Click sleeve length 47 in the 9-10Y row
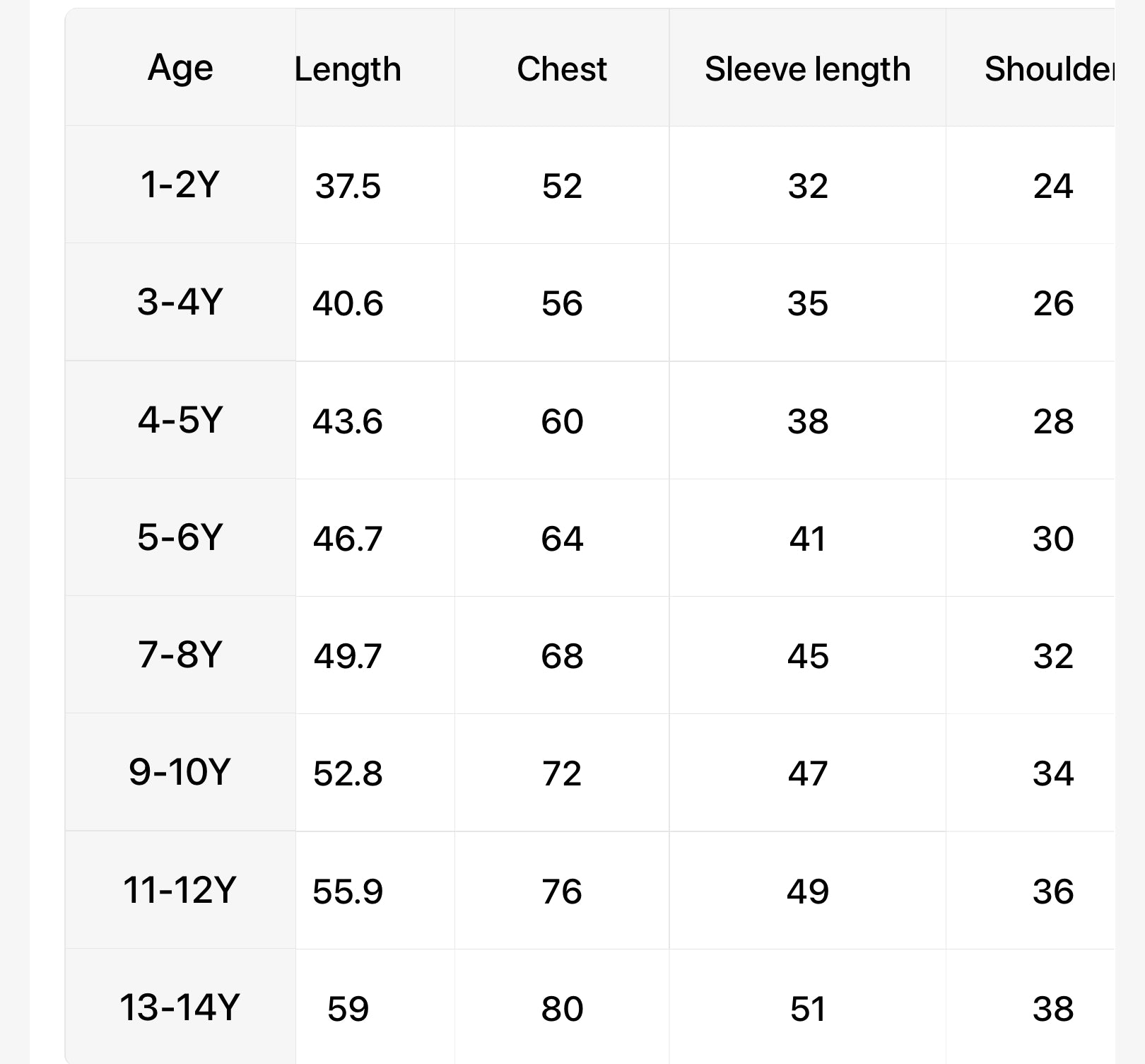 tap(807, 773)
